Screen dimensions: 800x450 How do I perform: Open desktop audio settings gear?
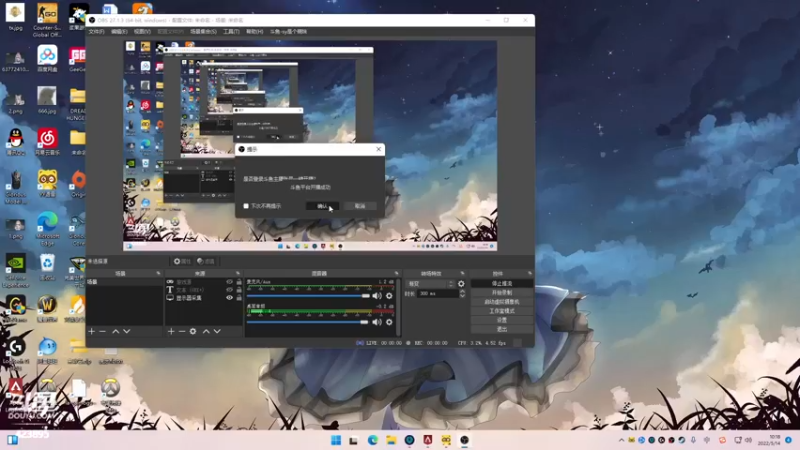tap(389, 322)
